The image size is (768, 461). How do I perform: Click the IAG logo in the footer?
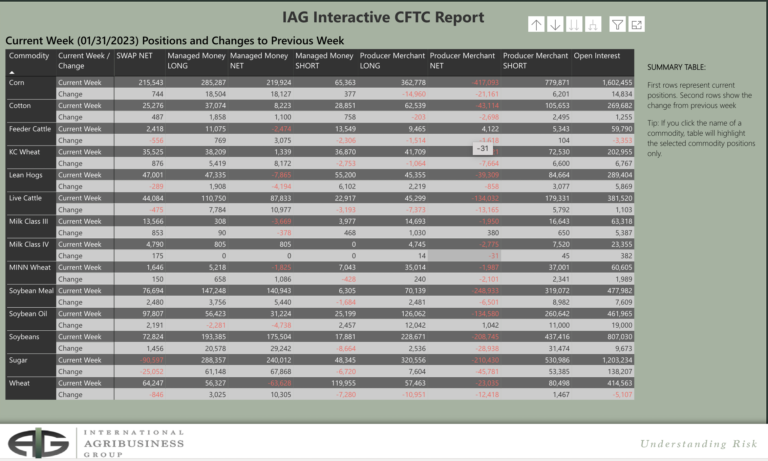[x=39, y=443]
